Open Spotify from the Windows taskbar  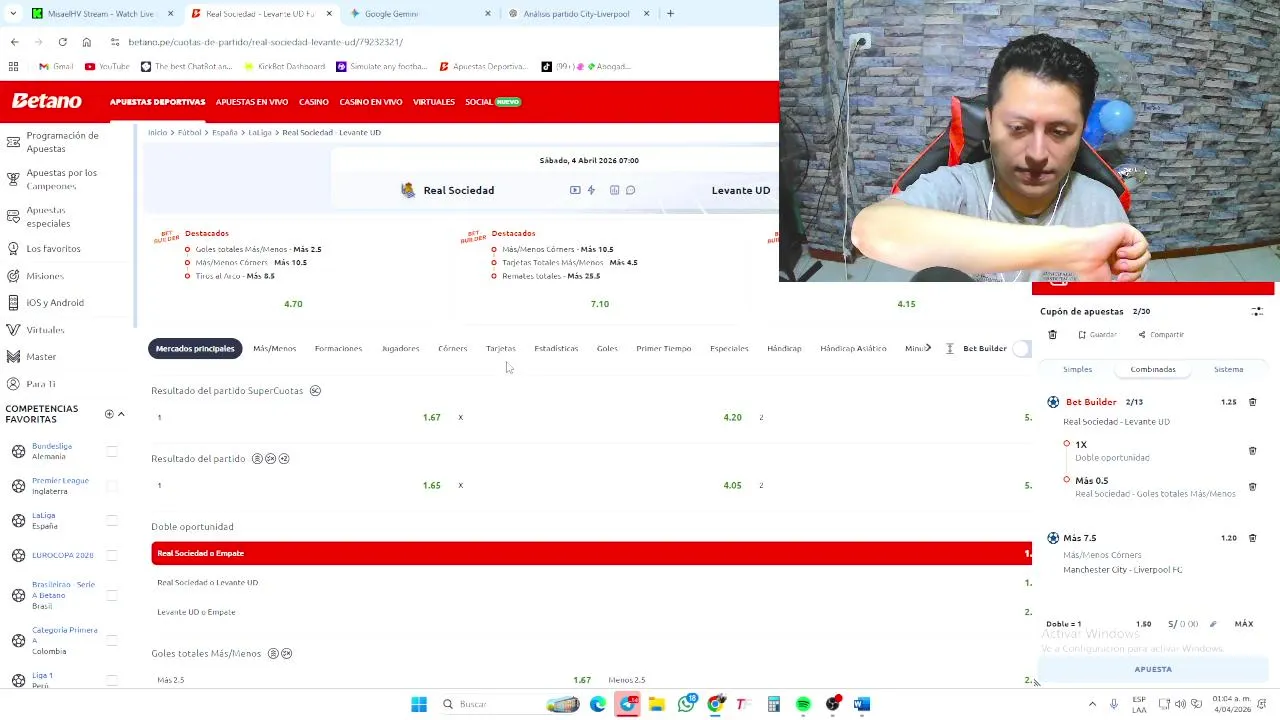pyautogui.click(x=803, y=704)
